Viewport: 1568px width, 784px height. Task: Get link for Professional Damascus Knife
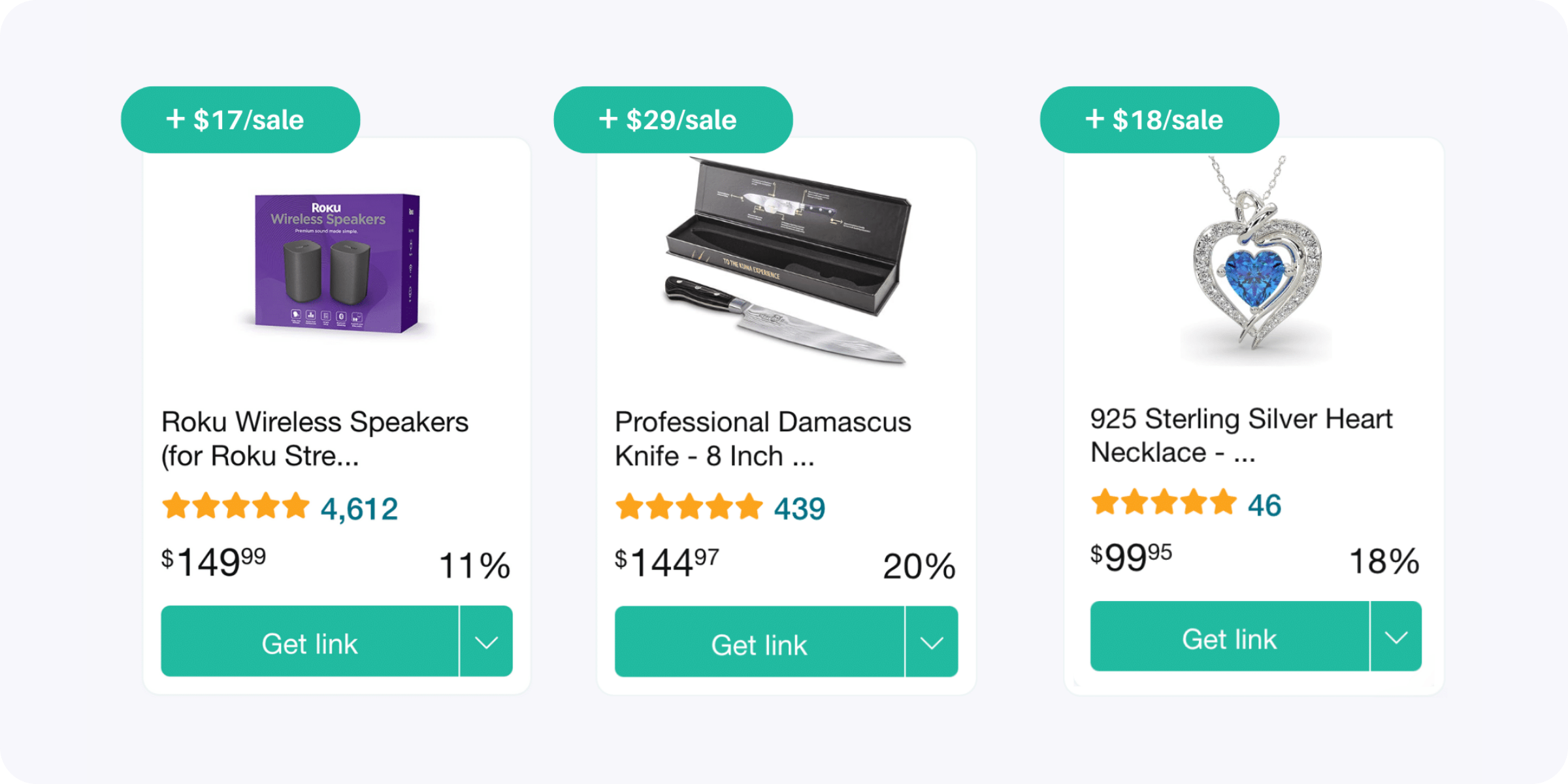(759, 644)
